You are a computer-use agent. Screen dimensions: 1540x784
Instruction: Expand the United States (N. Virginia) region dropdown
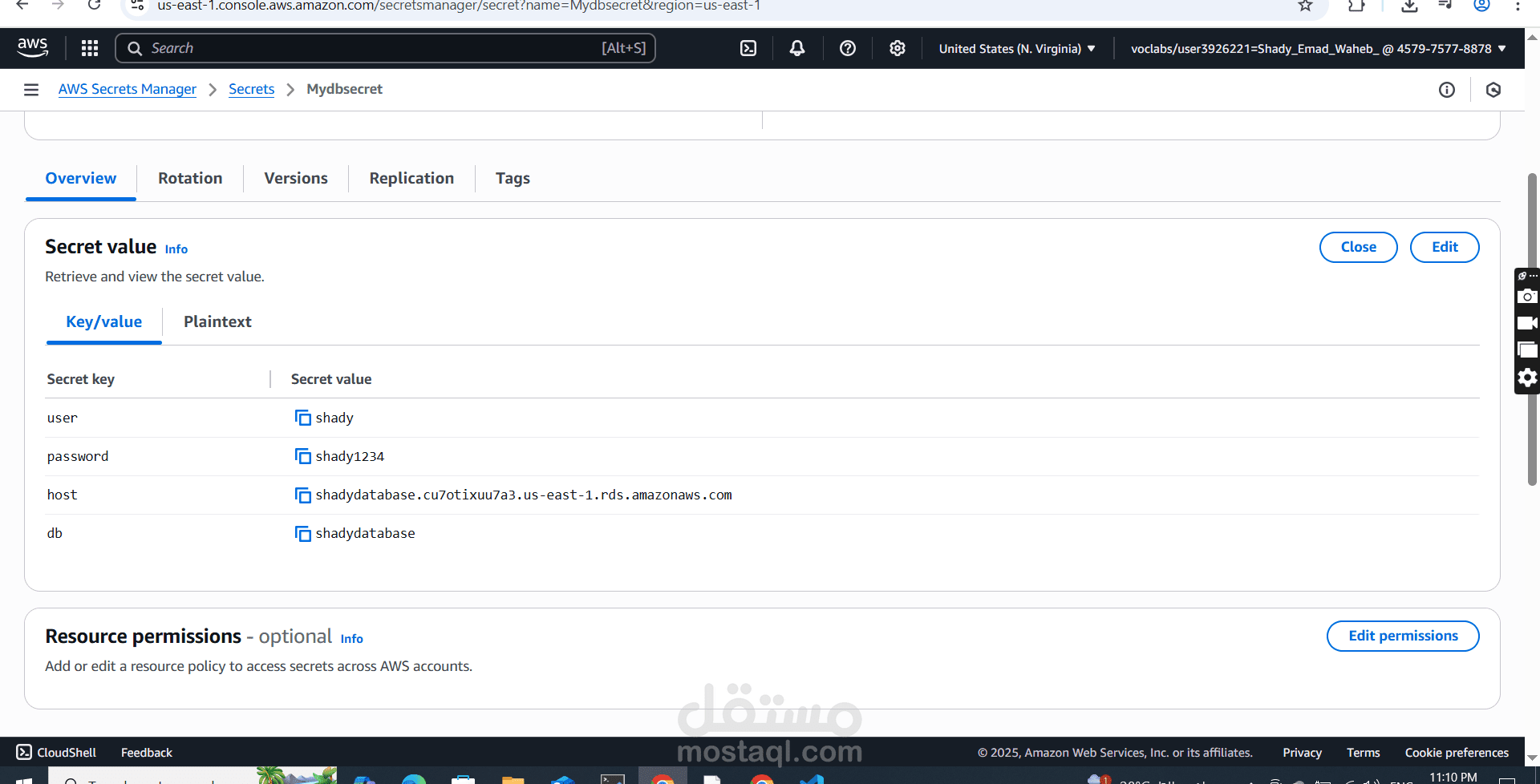[1017, 49]
